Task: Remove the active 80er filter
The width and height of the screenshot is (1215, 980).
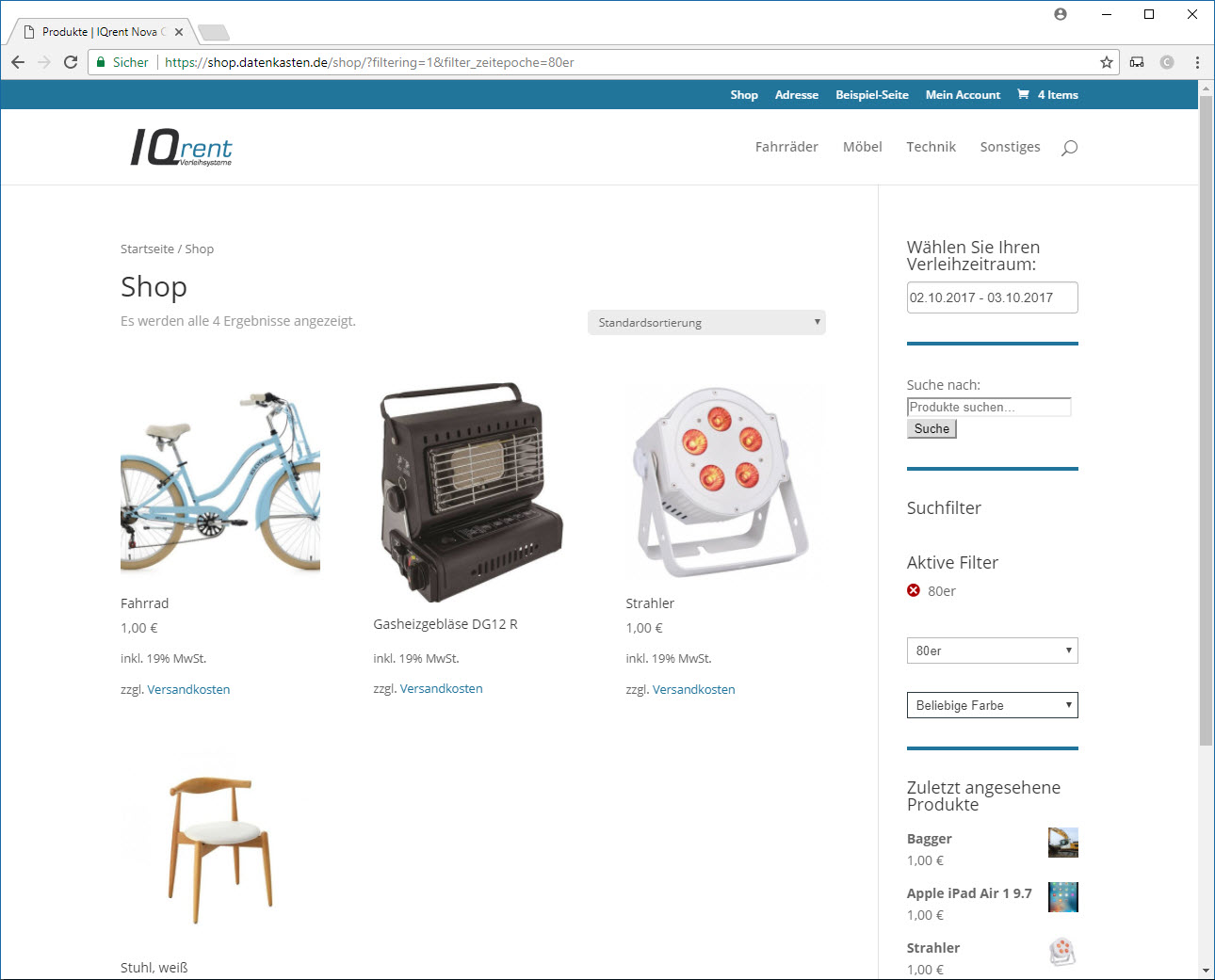Action: pos(914,590)
